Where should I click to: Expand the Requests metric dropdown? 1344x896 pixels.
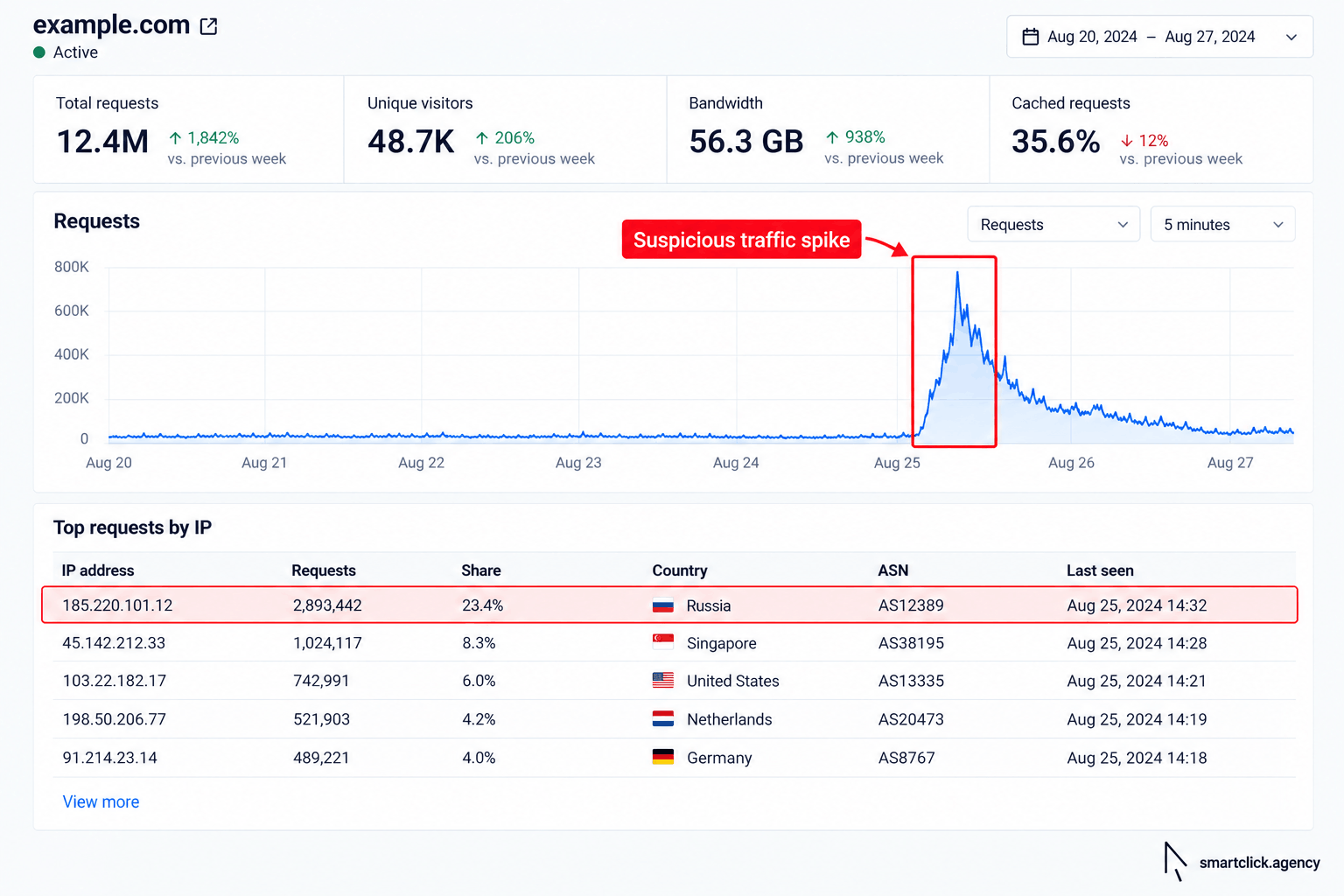coord(1053,225)
